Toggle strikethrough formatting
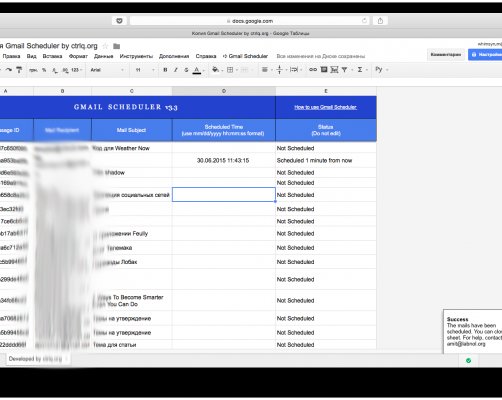The height and width of the screenshot is (400, 502). click(x=186, y=70)
